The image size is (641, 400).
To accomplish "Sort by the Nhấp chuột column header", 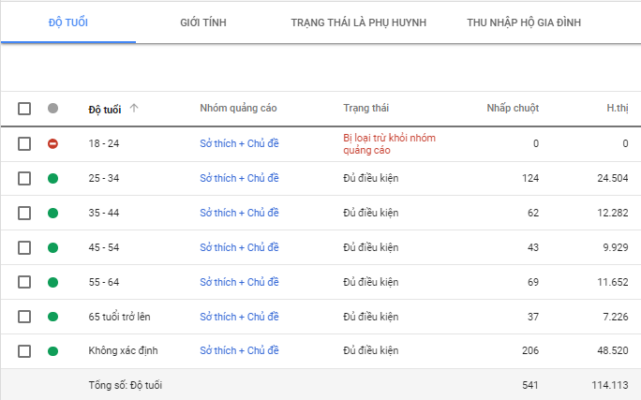I will tap(512, 108).
